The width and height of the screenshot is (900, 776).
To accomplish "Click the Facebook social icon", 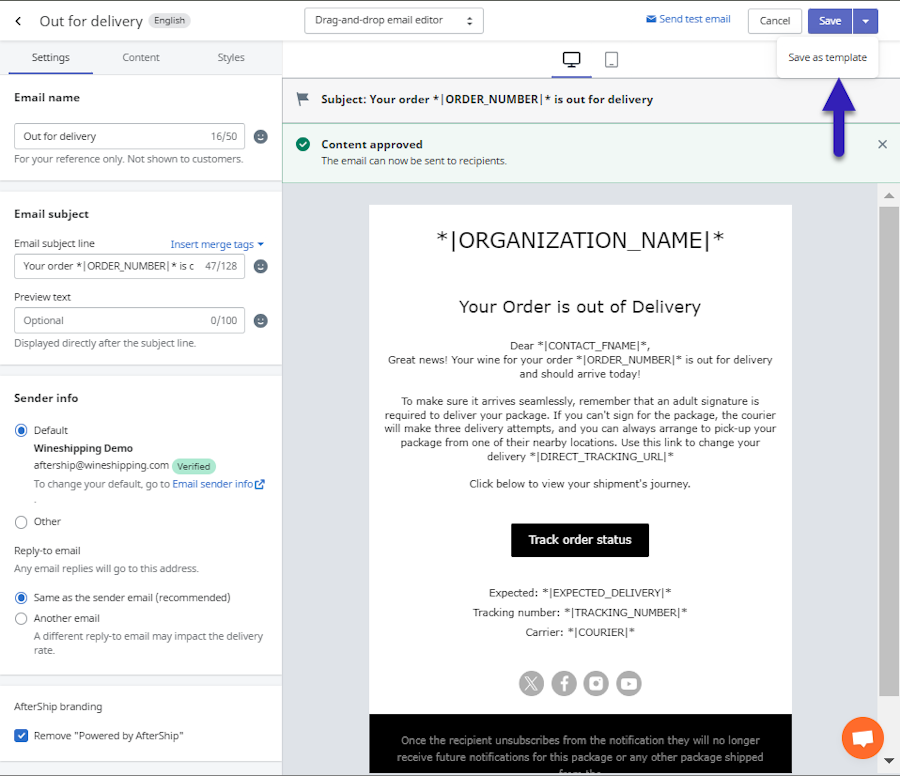I will pyautogui.click(x=564, y=684).
